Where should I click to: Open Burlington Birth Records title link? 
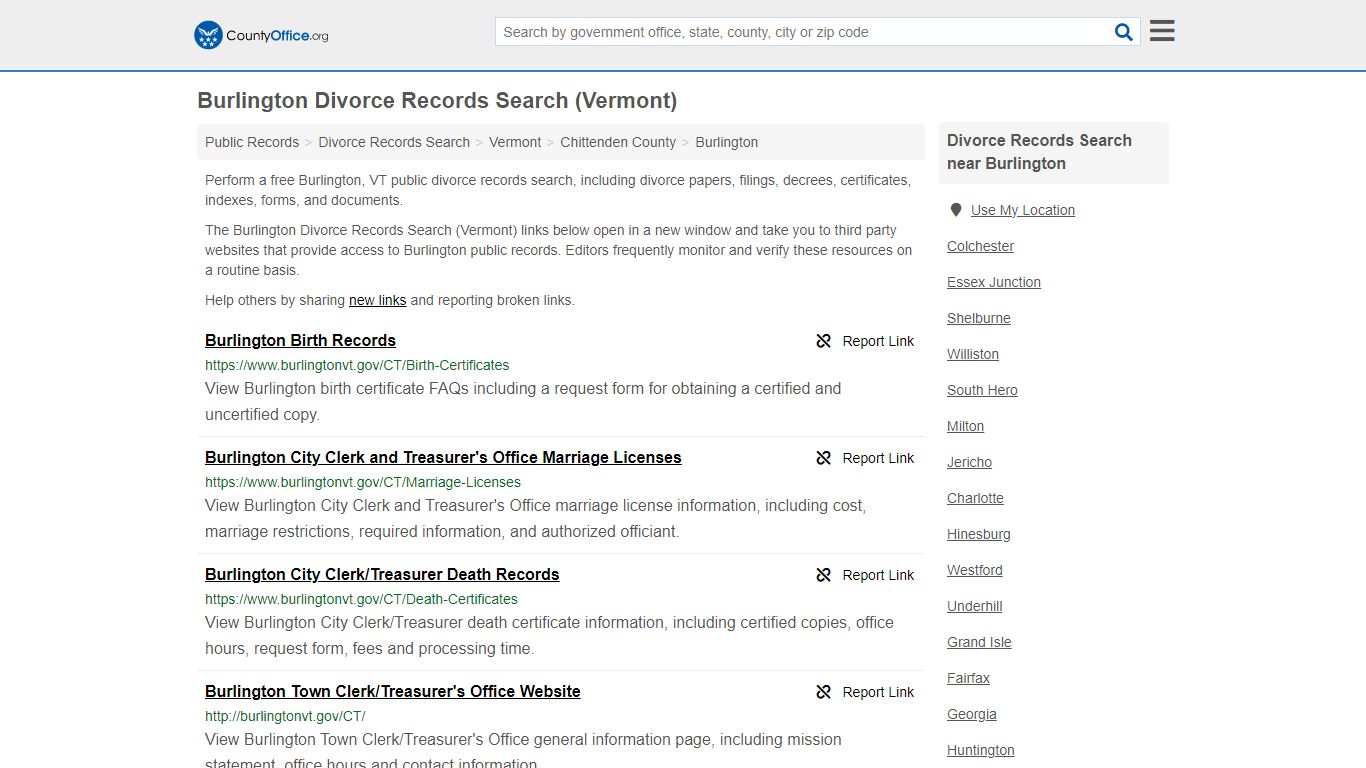click(300, 340)
